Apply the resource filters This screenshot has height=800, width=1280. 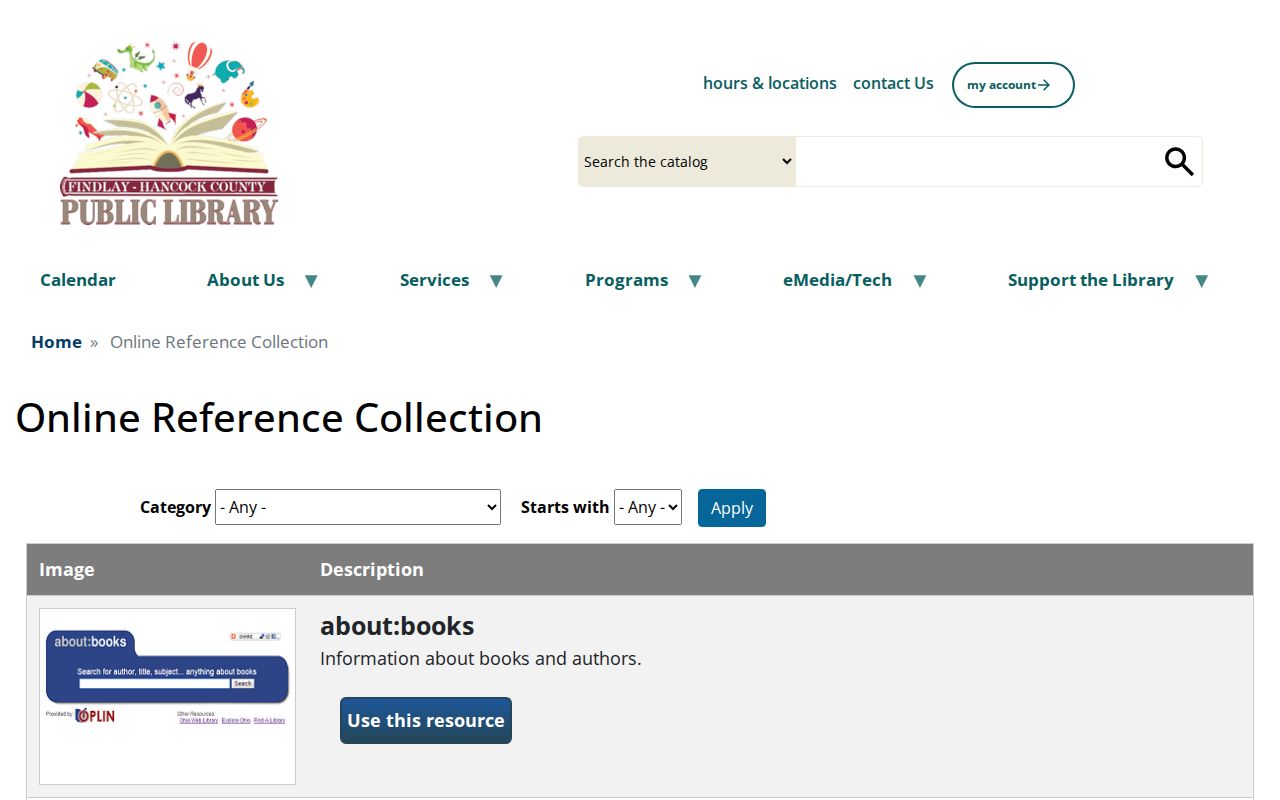[732, 508]
